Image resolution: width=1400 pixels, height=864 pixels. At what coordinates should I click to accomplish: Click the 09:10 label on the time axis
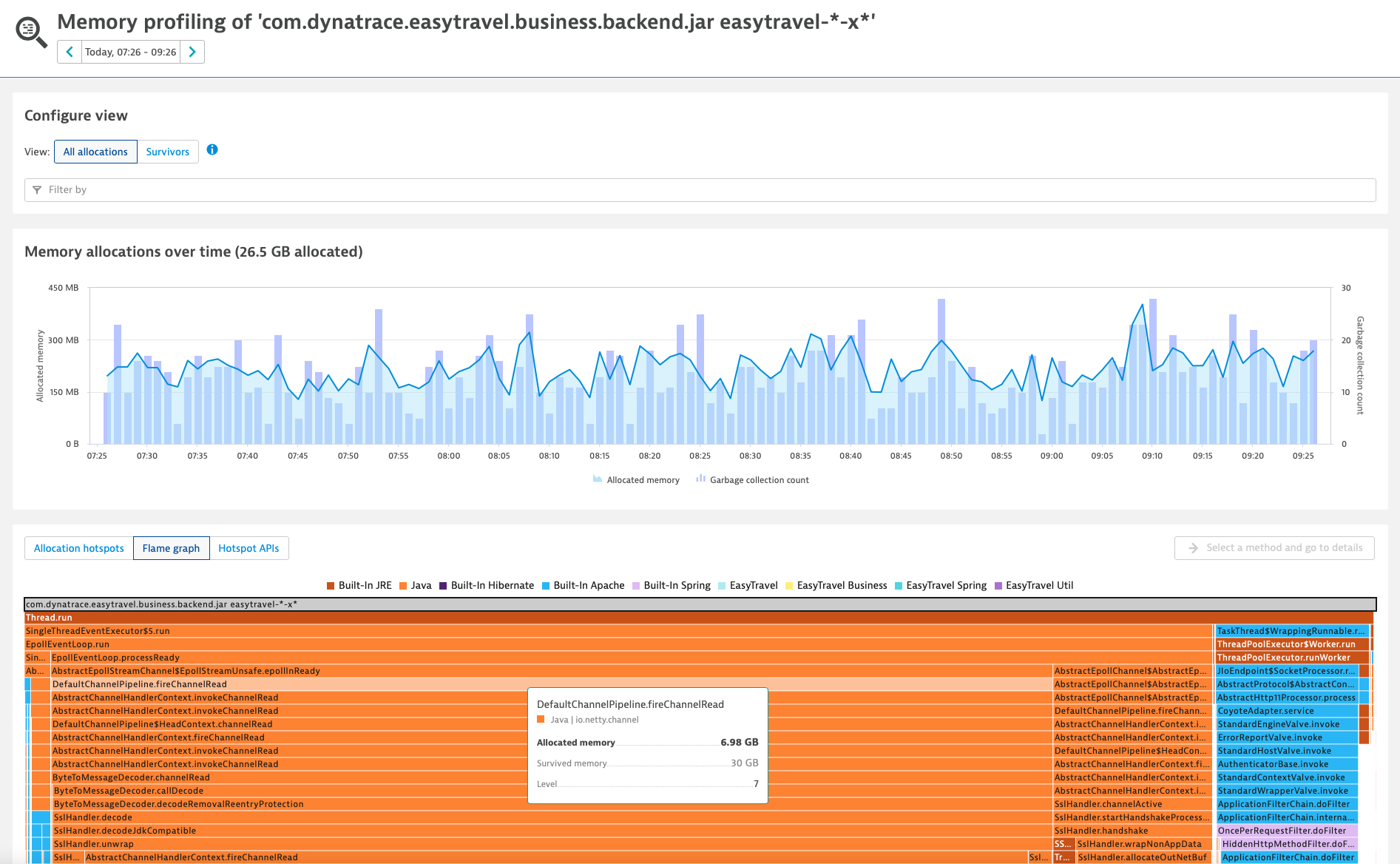coord(1152,456)
